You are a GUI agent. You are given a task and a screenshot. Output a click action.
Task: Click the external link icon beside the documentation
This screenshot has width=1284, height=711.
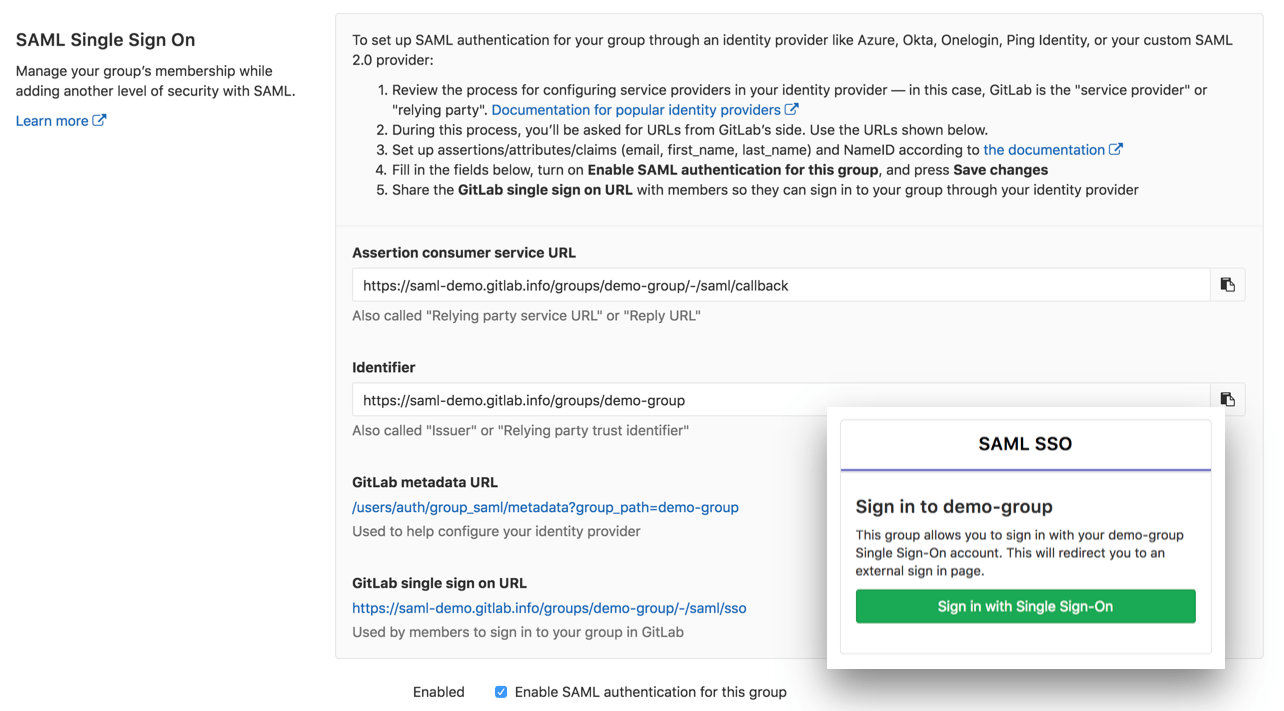tap(1117, 149)
